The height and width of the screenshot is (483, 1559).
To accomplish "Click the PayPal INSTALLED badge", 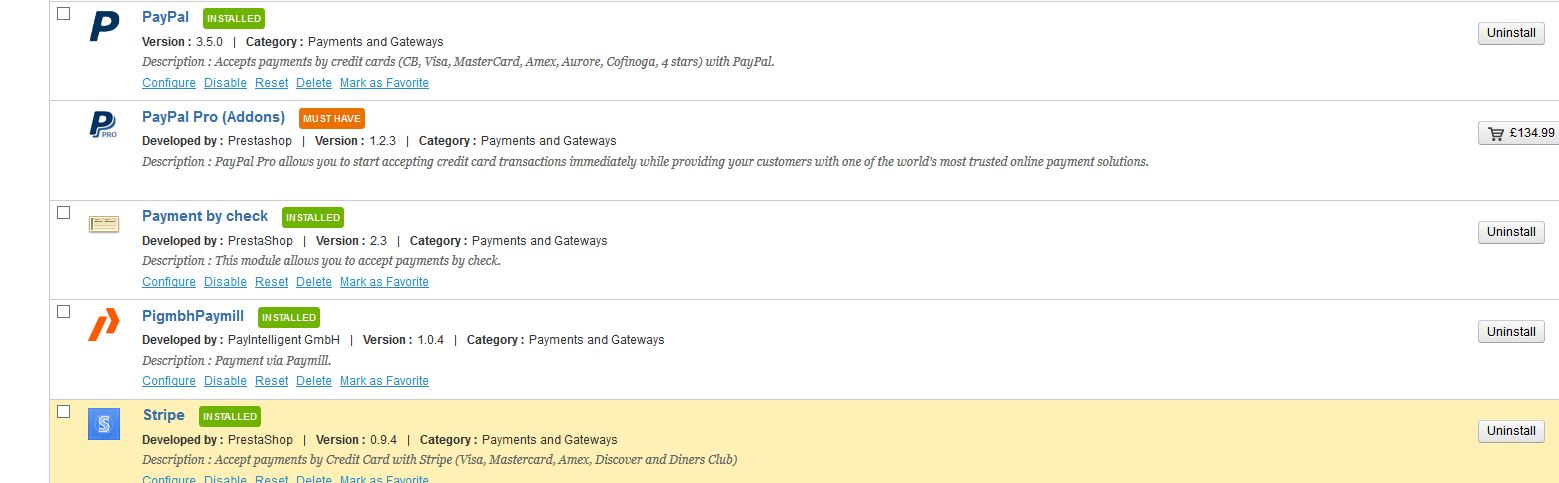I will [234, 18].
